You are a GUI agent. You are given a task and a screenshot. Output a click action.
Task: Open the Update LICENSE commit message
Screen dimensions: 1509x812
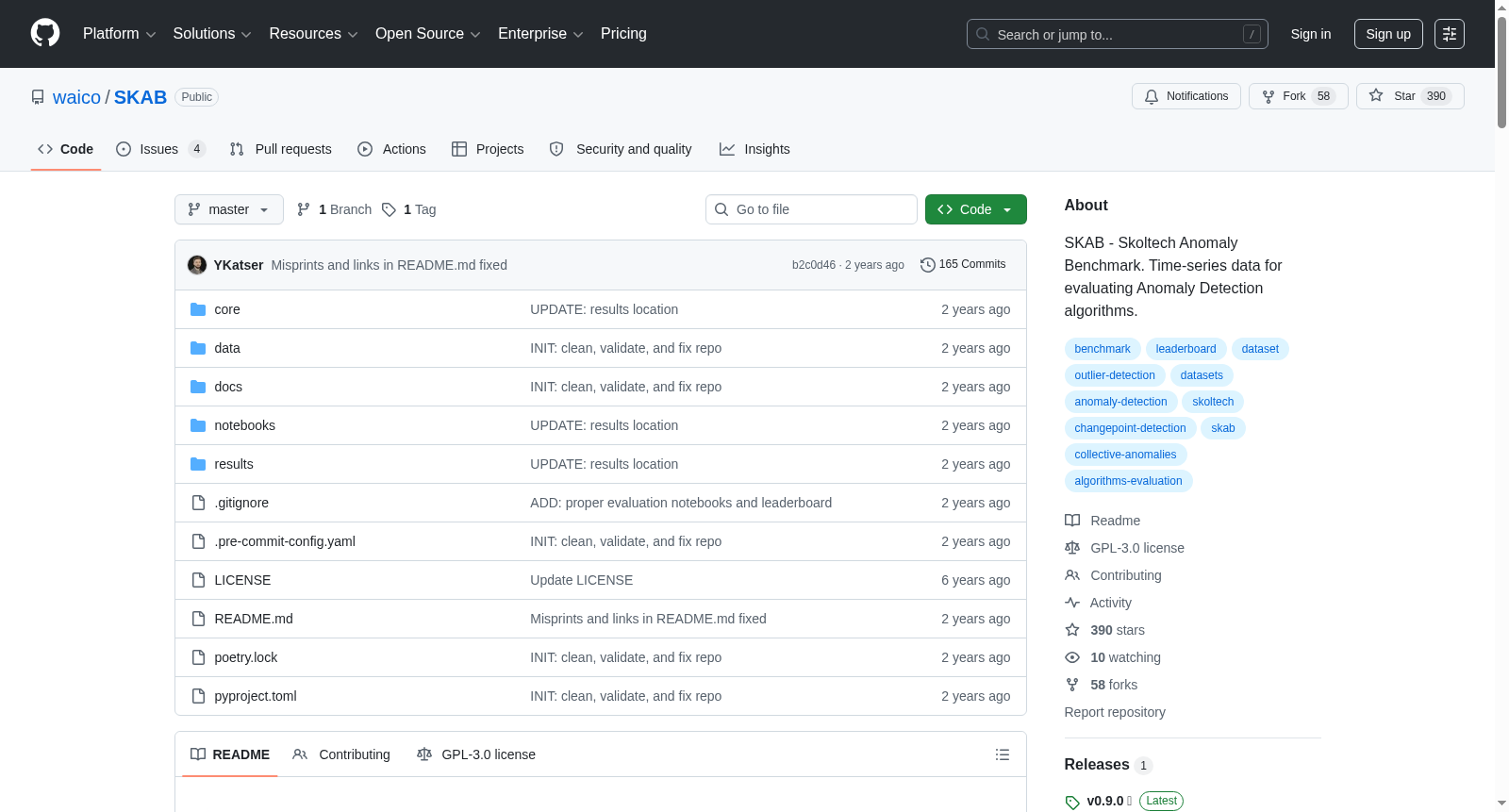coord(581,580)
